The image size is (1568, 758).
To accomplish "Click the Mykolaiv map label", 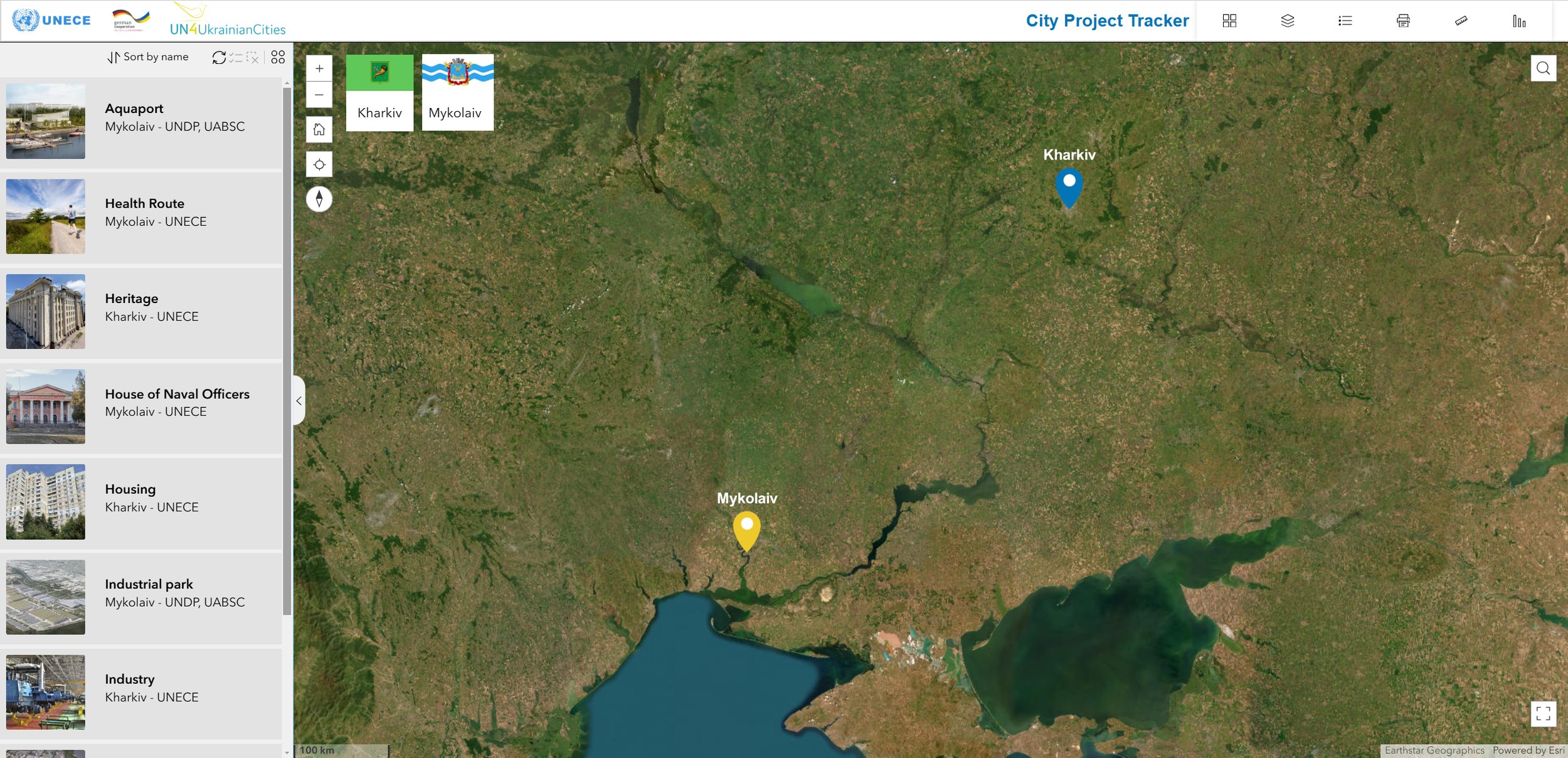I will 747,499.
